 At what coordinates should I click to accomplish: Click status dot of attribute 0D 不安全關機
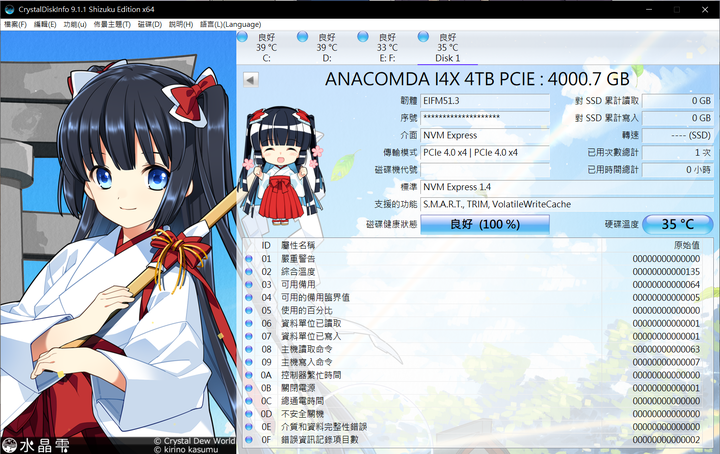click(x=249, y=414)
